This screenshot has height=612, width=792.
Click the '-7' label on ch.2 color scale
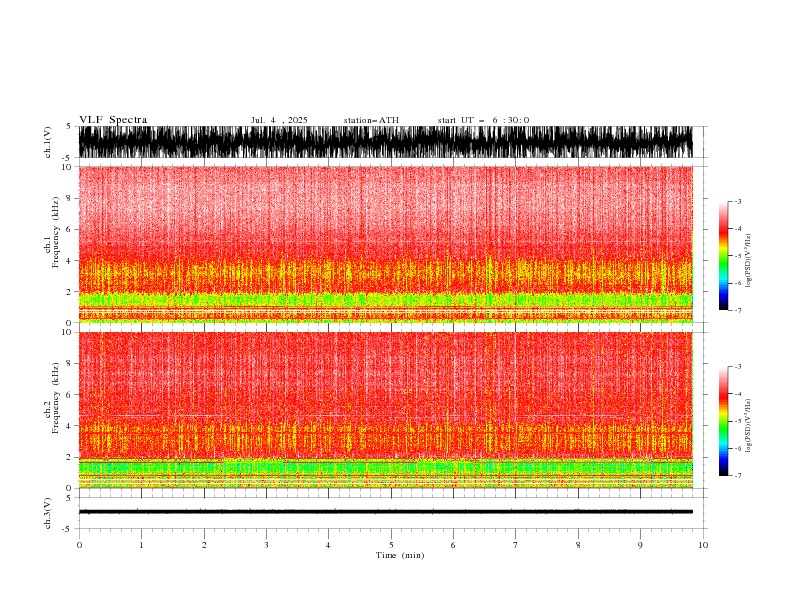tap(738, 475)
